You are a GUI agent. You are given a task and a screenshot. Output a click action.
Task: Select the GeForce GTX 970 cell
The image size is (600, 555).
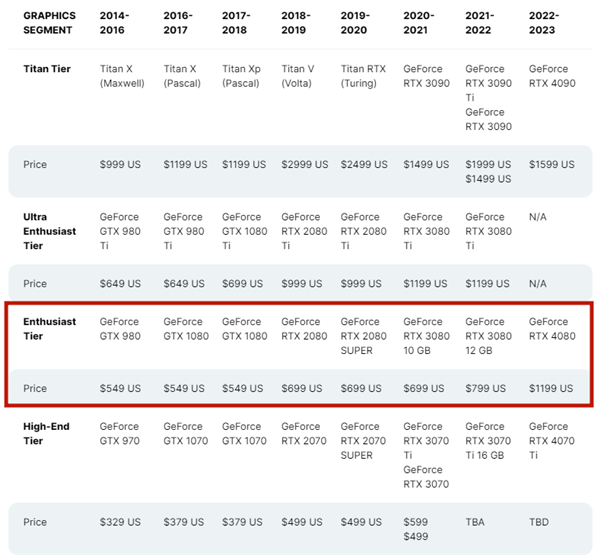[x=120, y=434]
